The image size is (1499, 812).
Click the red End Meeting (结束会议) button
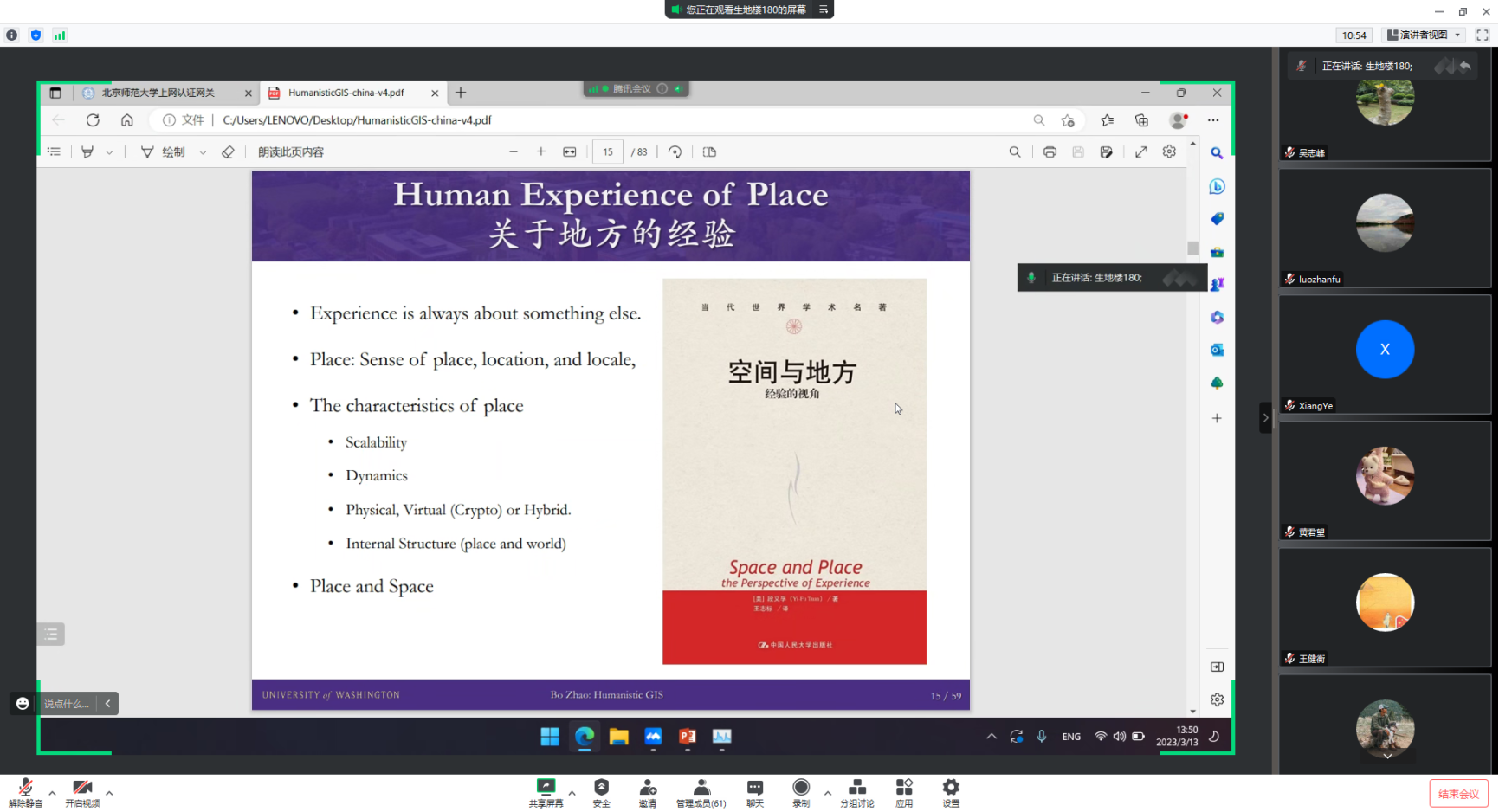(1458, 794)
